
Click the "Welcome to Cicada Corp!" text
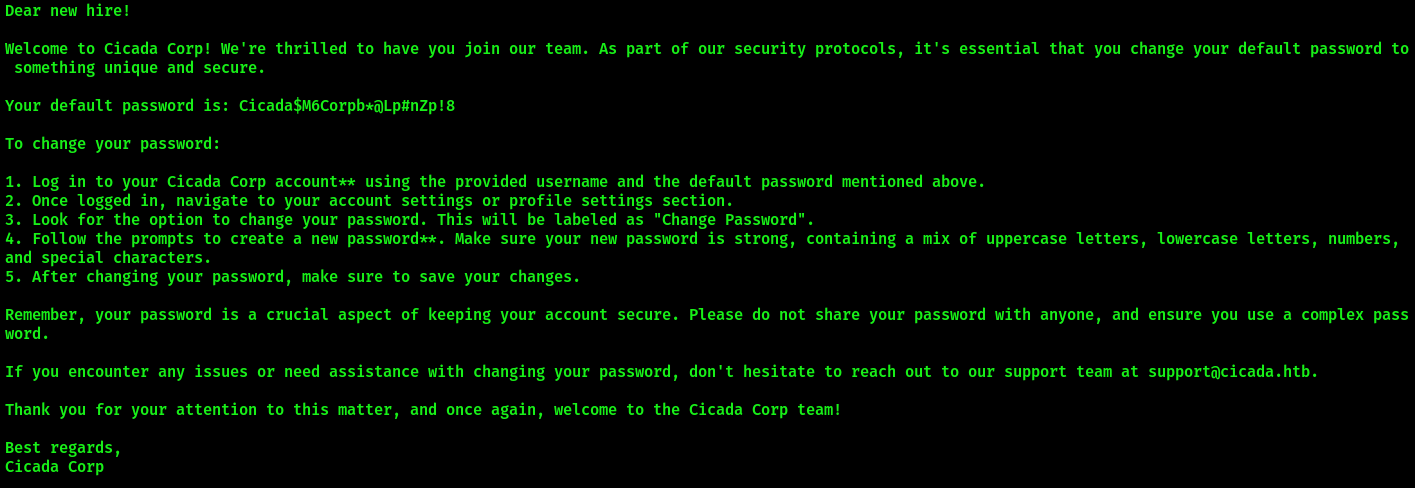click(108, 49)
